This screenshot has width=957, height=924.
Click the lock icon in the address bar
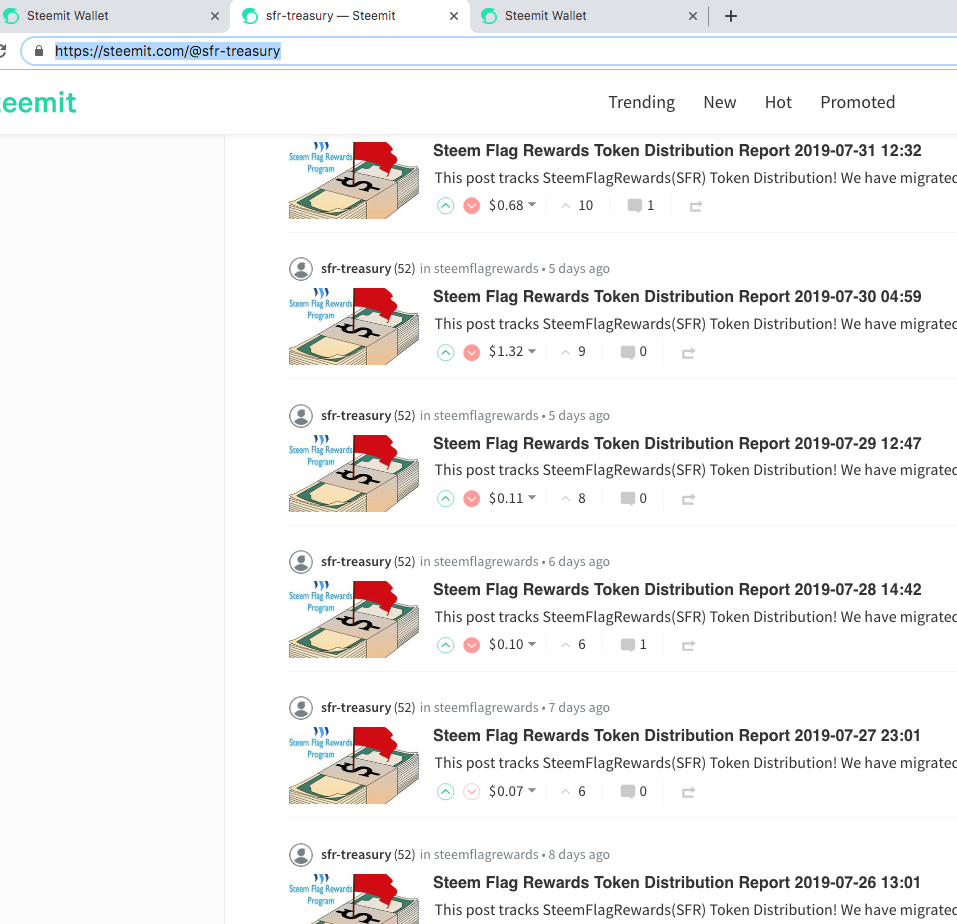coord(39,51)
